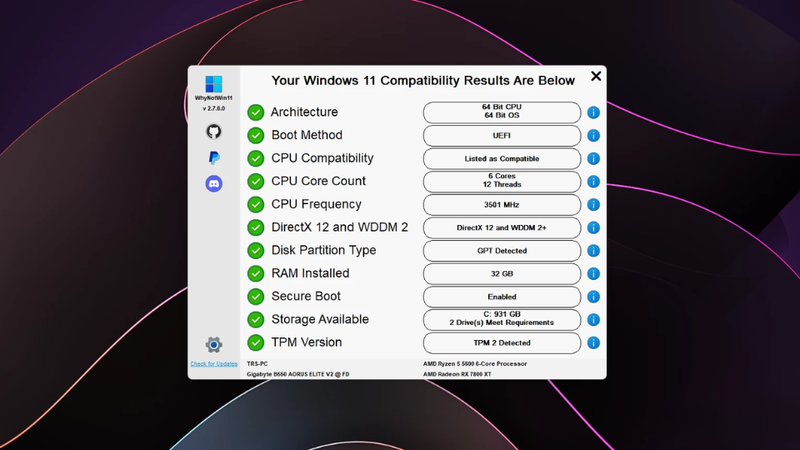This screenshot has width=800, height=450.
Task: Open info icon for Architecture
Action: click(x=593, y=112)
